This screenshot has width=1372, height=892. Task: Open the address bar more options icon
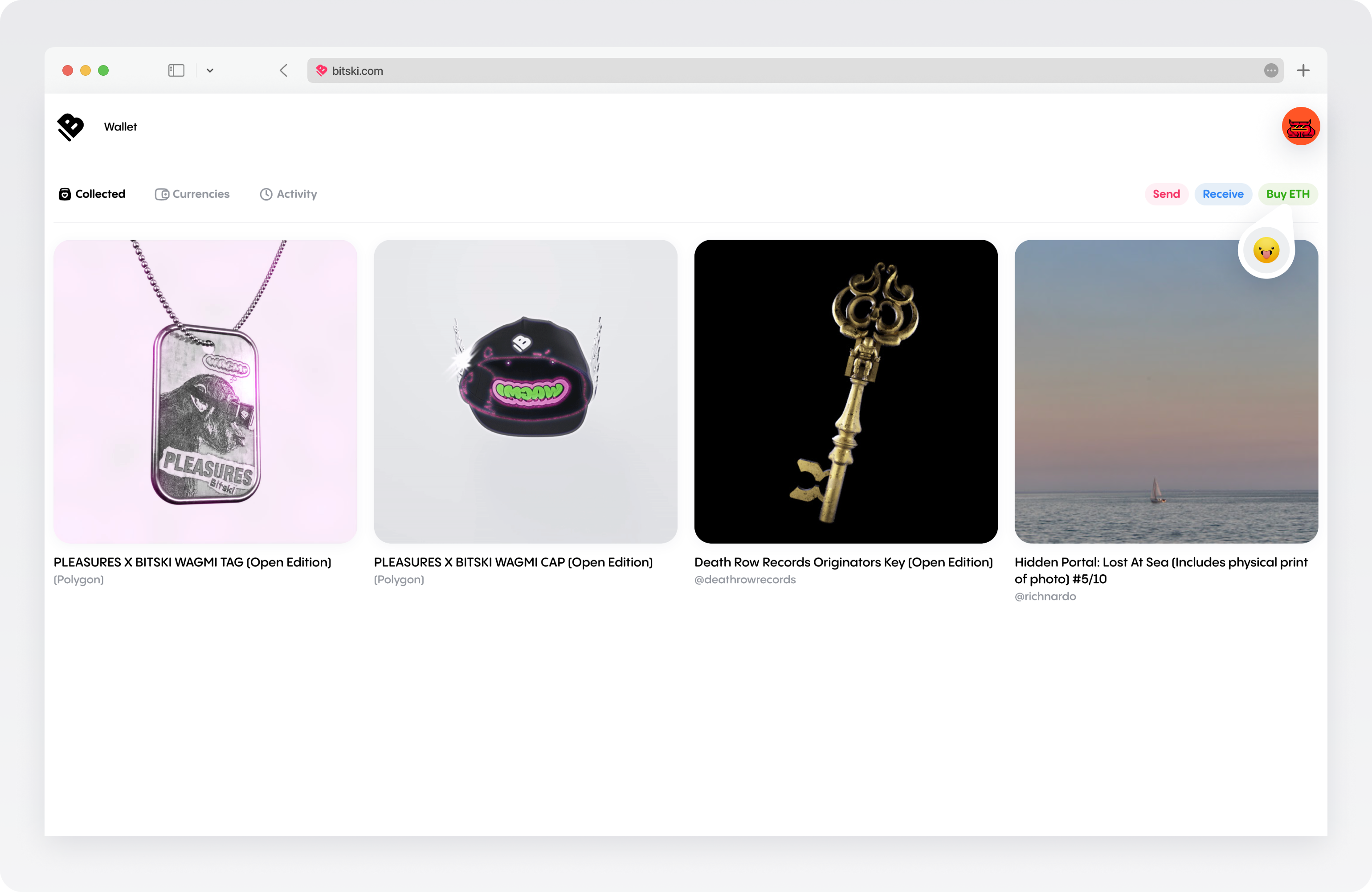[1270, 70]
